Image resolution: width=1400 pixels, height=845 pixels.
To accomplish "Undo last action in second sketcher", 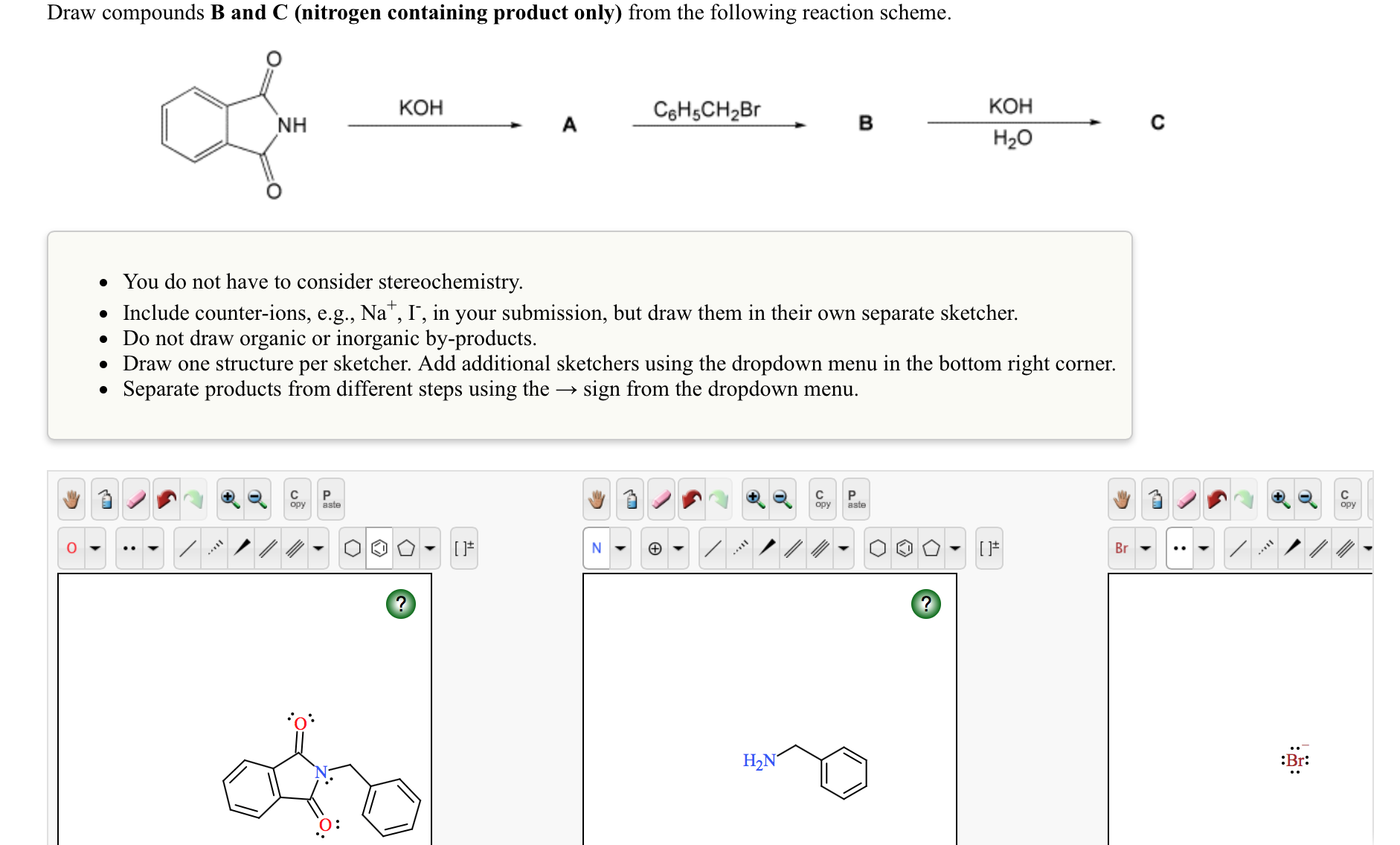I will coord(692,499).
